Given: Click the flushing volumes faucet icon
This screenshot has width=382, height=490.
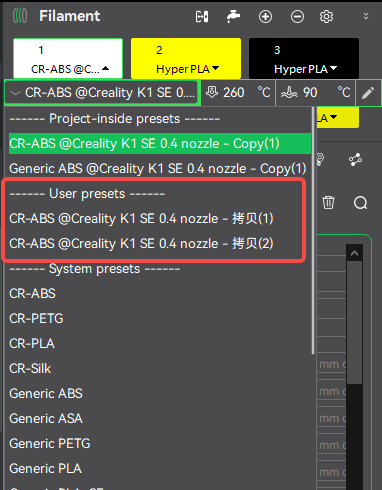Looking at the screenshot, I should point(233,16).
